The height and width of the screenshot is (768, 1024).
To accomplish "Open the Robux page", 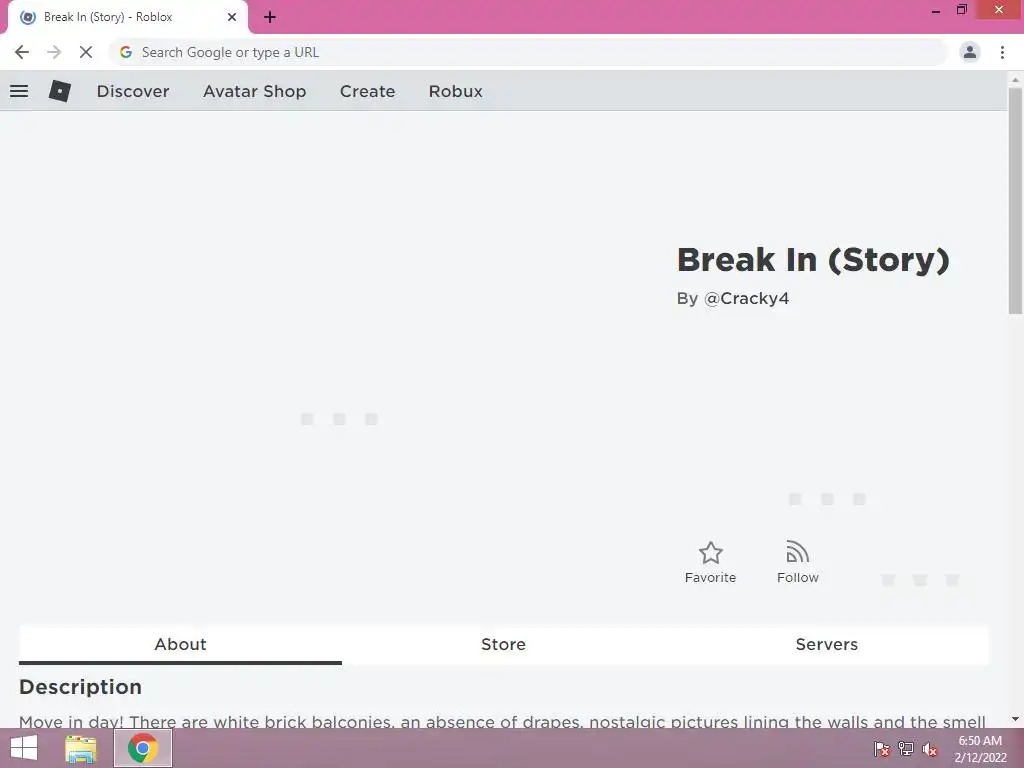I will pos(456,91).
